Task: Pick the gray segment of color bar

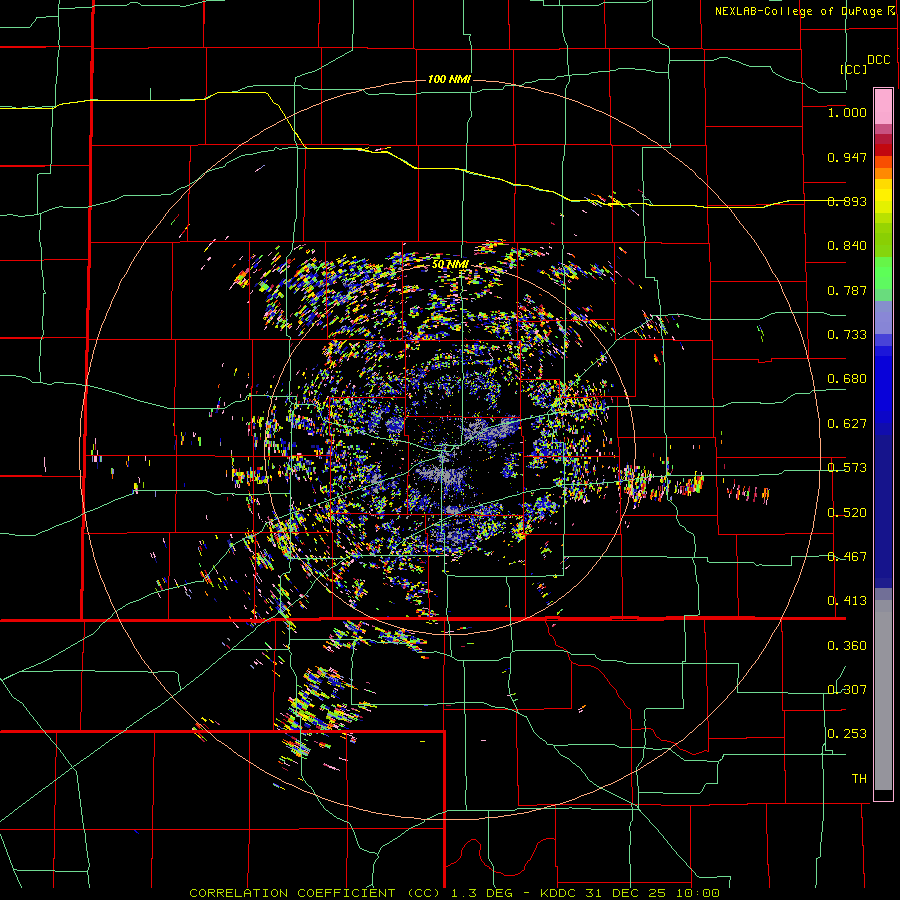Action: click(x=883, y=695)
